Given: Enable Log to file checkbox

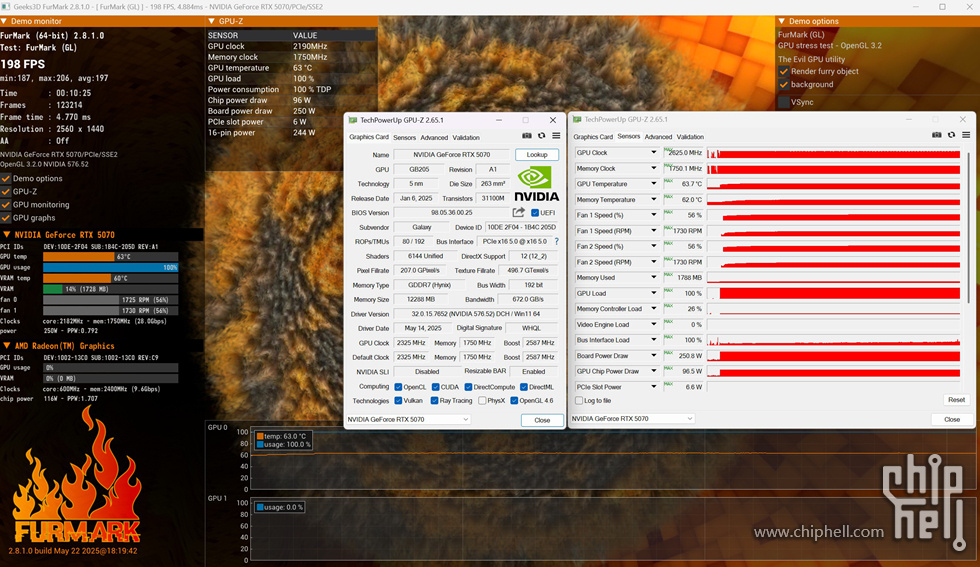Looking at the screenshot, I should [579, 401].
